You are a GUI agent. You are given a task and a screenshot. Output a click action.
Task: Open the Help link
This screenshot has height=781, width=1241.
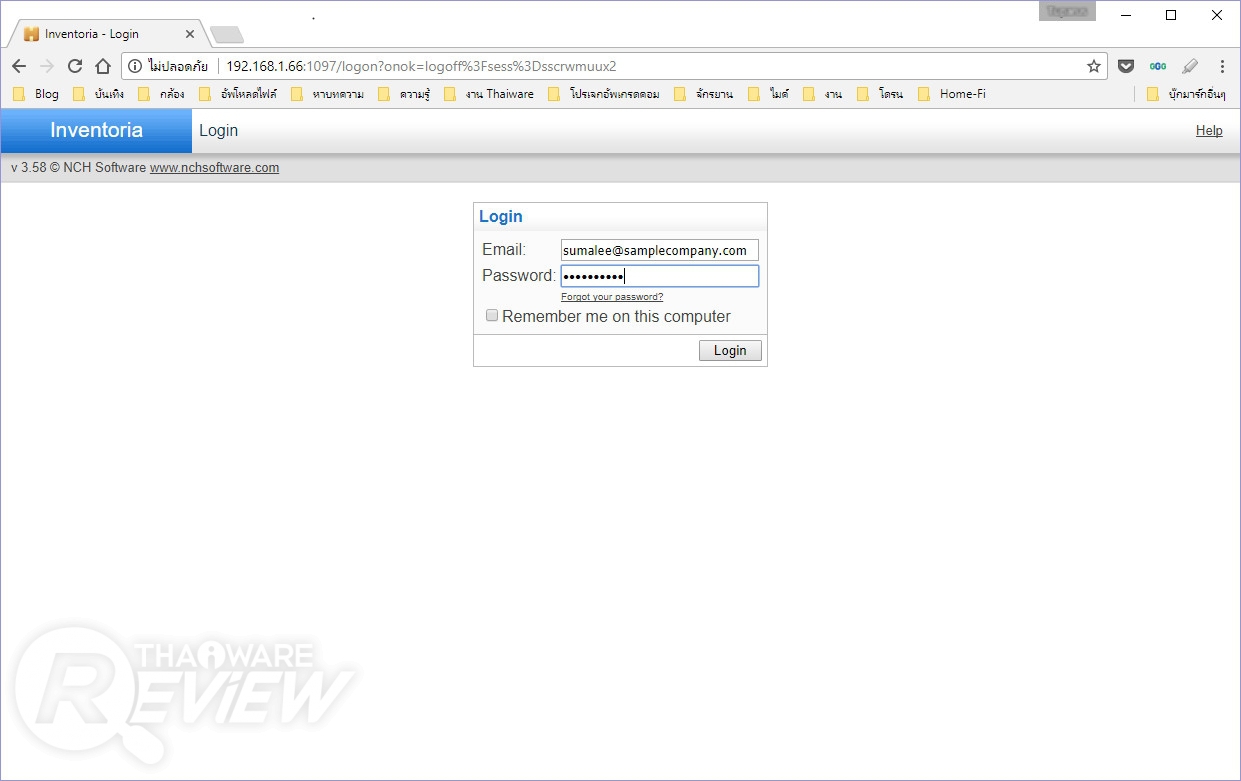[x=1209, y=131]
